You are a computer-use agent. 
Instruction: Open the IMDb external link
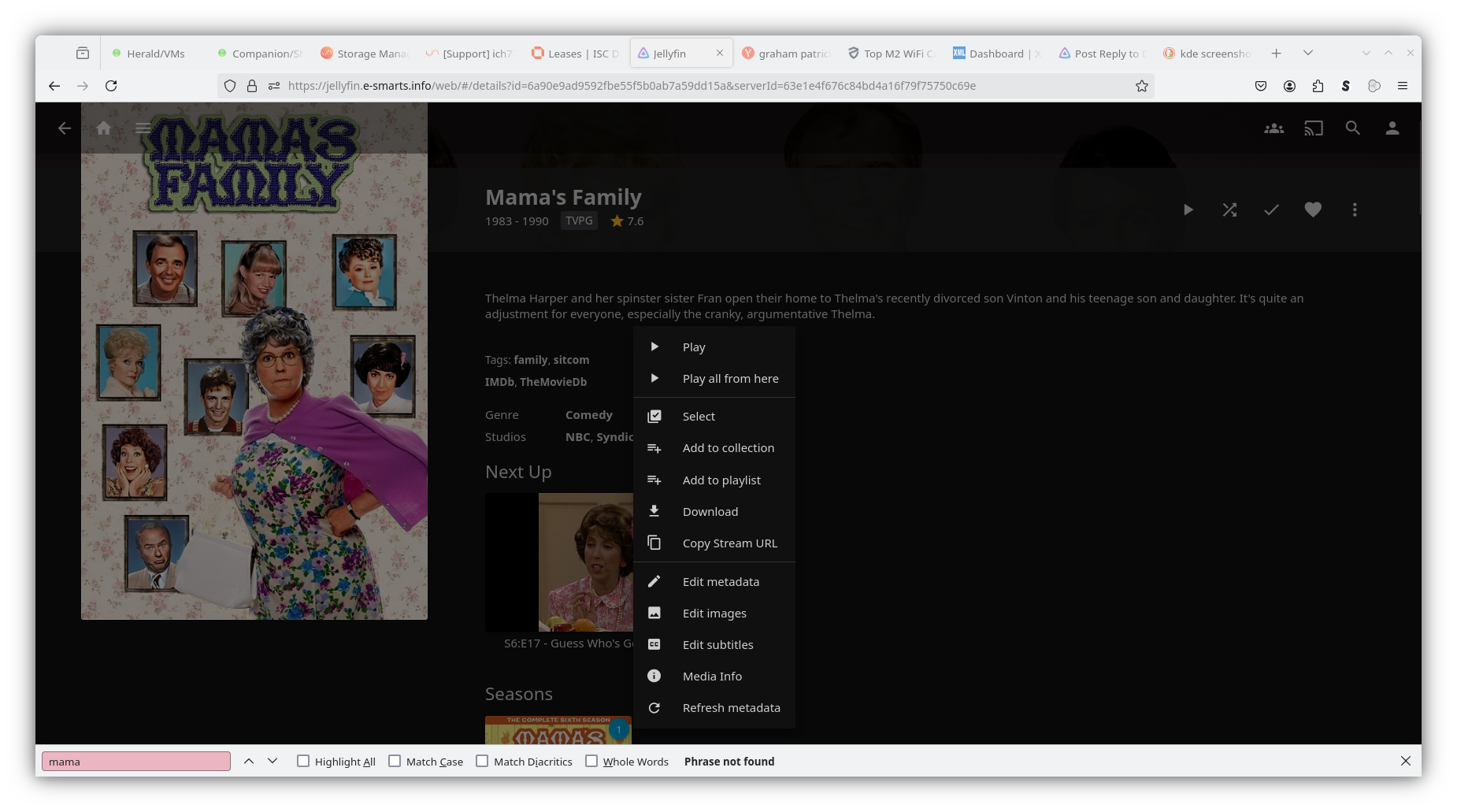click(x=499, y=382)
